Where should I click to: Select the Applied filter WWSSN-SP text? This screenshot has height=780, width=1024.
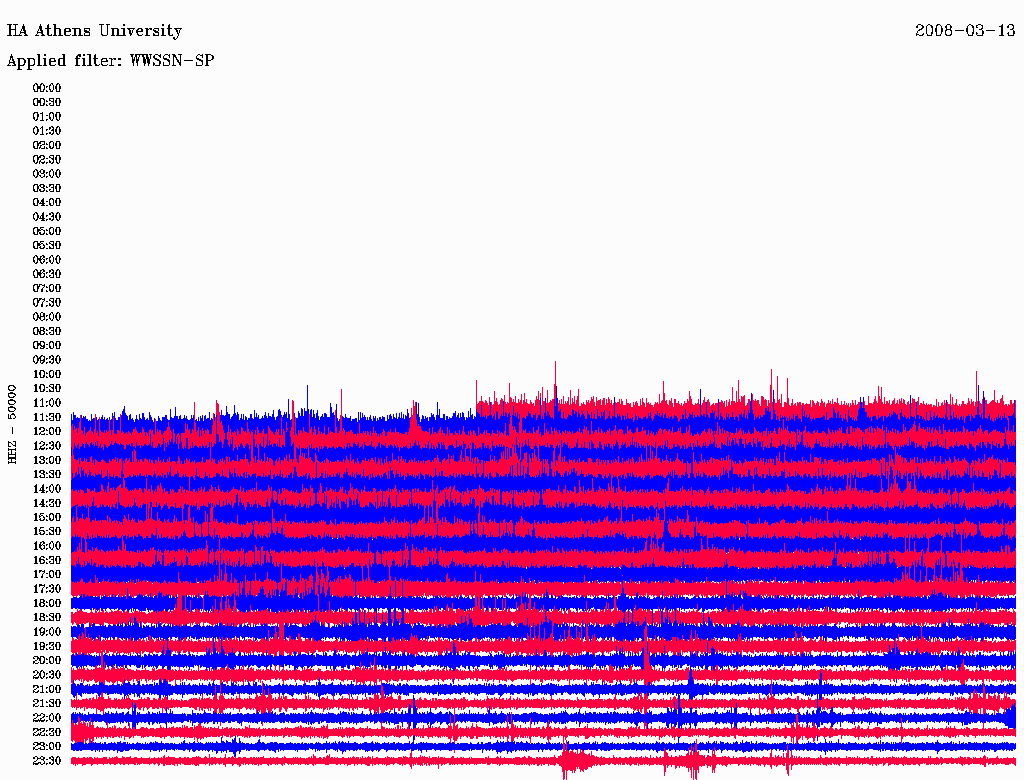[110, 61]
